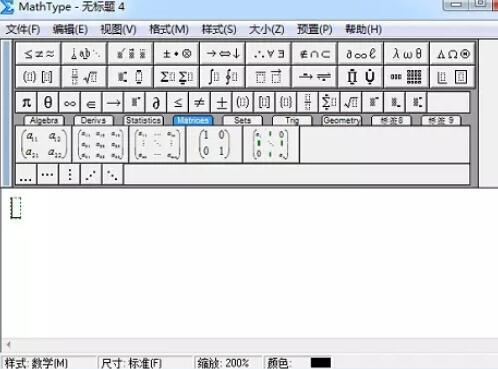
Task: Insert the upward diagonal ellipsis
Action: [91, 174]
